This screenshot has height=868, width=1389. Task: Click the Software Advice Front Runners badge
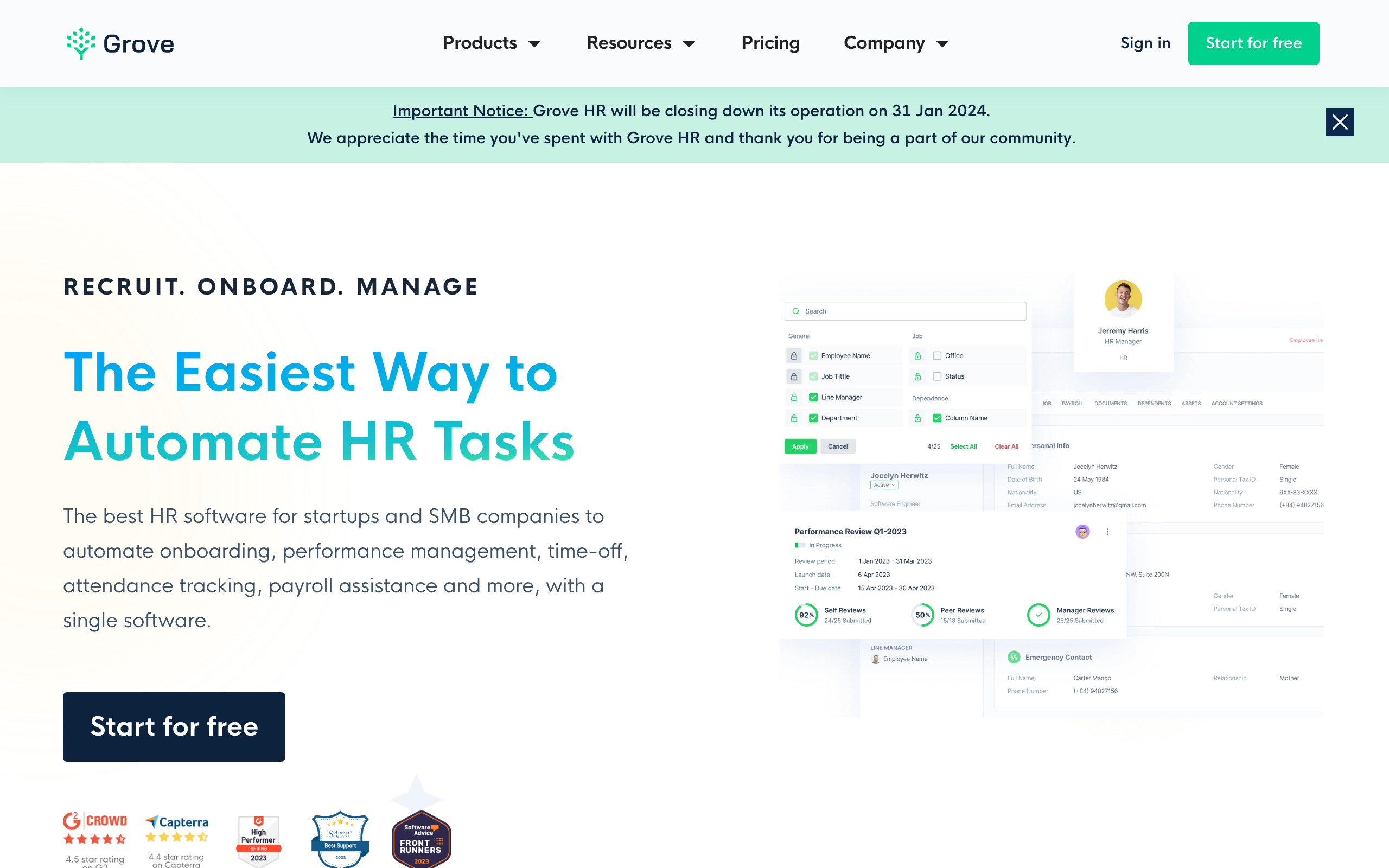point(420,839)
